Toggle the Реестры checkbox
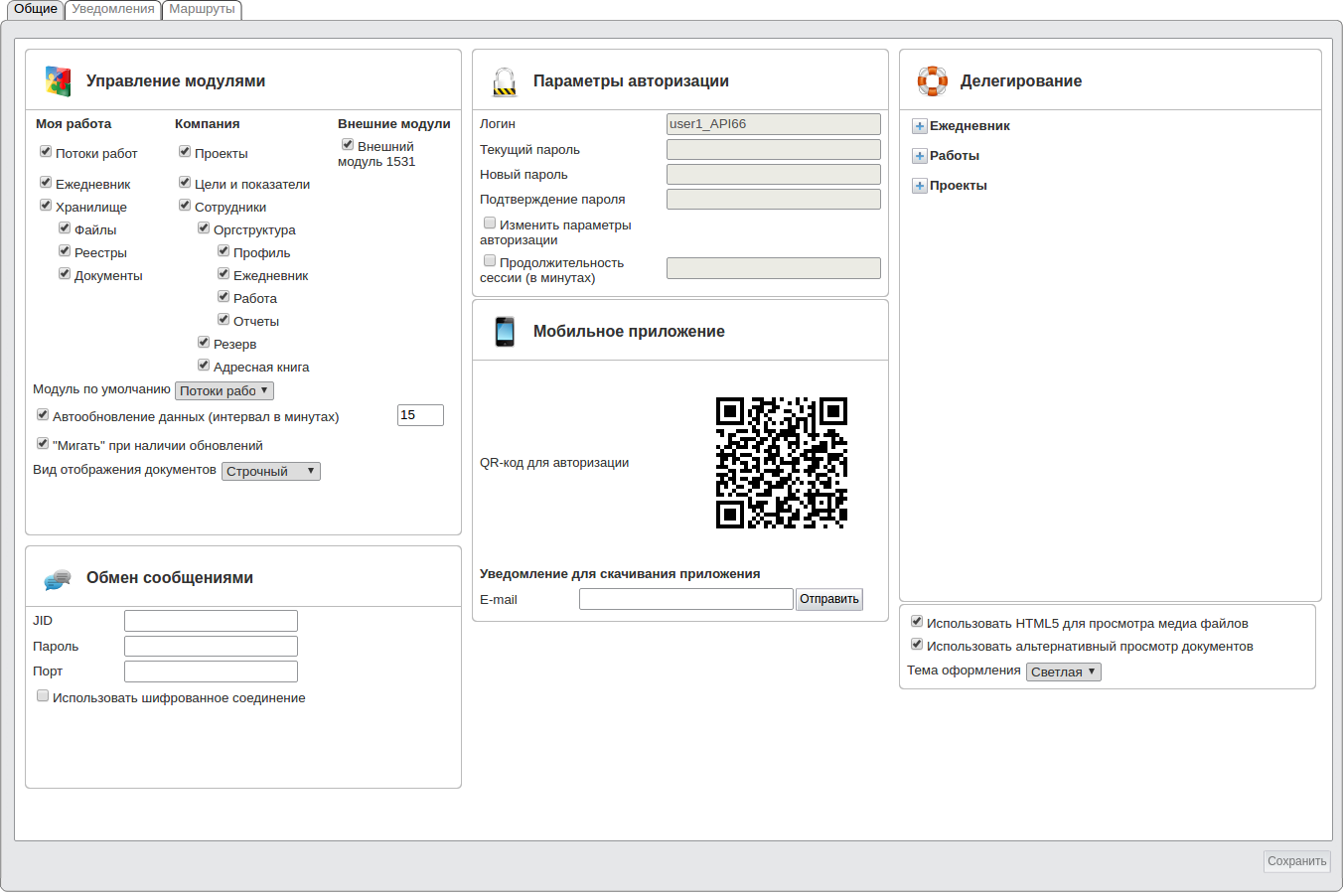The image size is (1343, 896). 65,250
